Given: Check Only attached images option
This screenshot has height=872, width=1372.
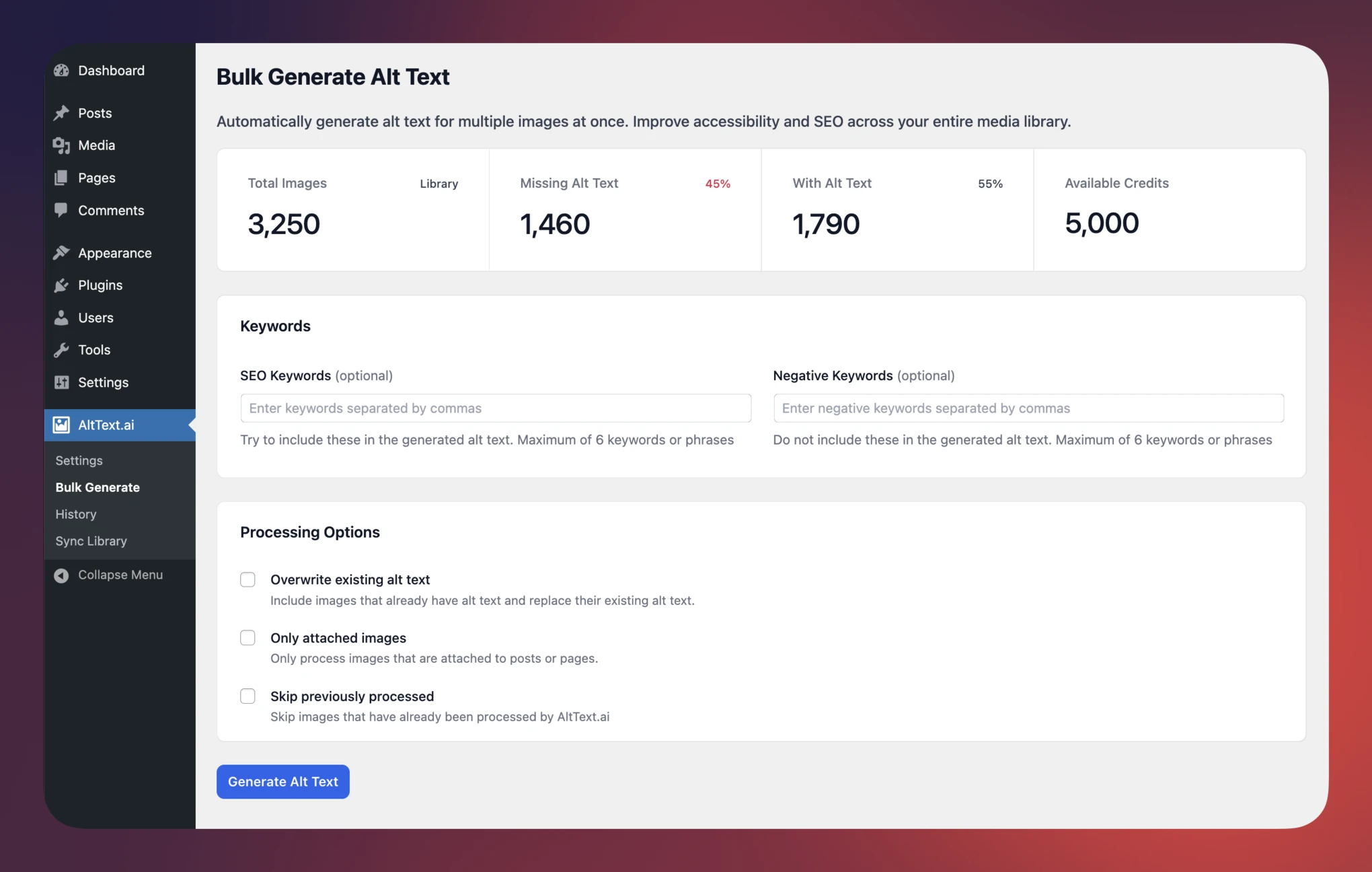Looking at the screenshot, I should [x=247, y=637].
